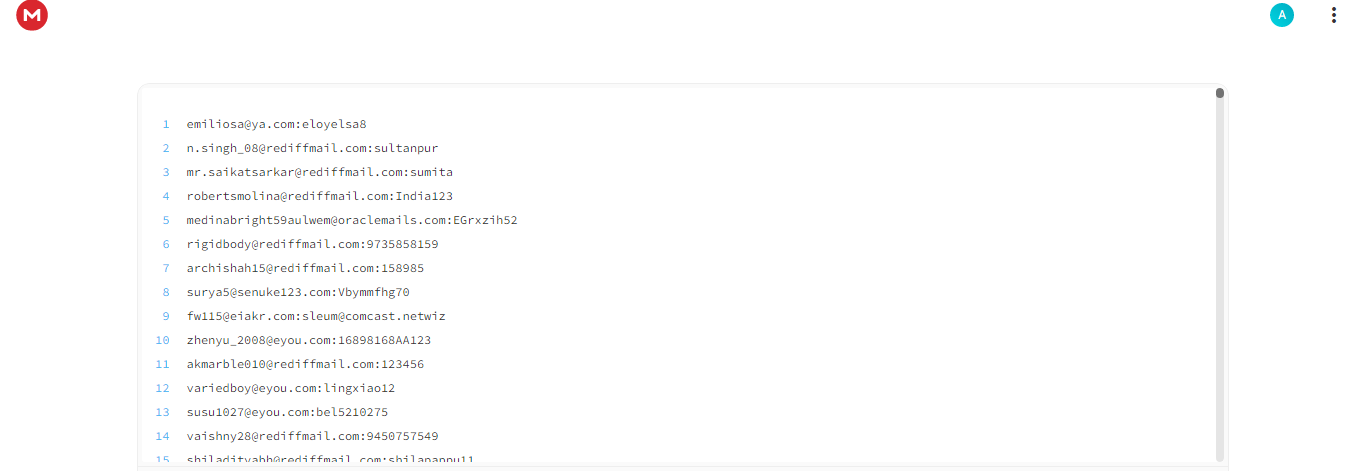Place cursor in the text of line 12

[291, 388]
